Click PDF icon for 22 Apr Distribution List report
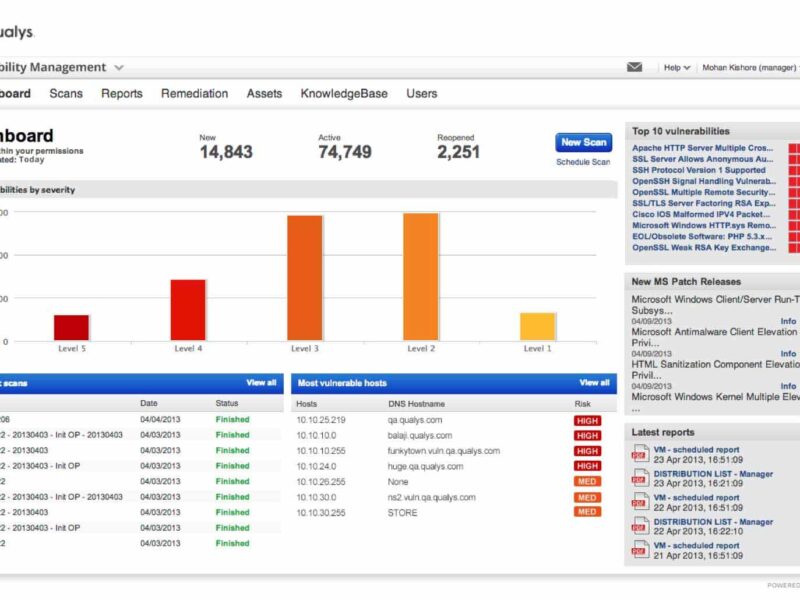The image size is (800, 600). [x=640, y=526]
